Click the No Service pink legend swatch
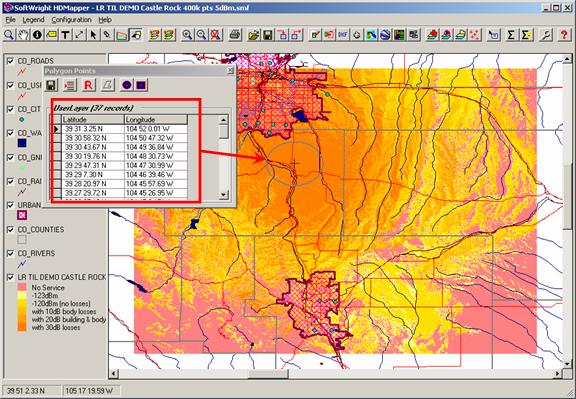Image resolution: width=576 pixels, height=399 pixels. (x=22, y=287)
